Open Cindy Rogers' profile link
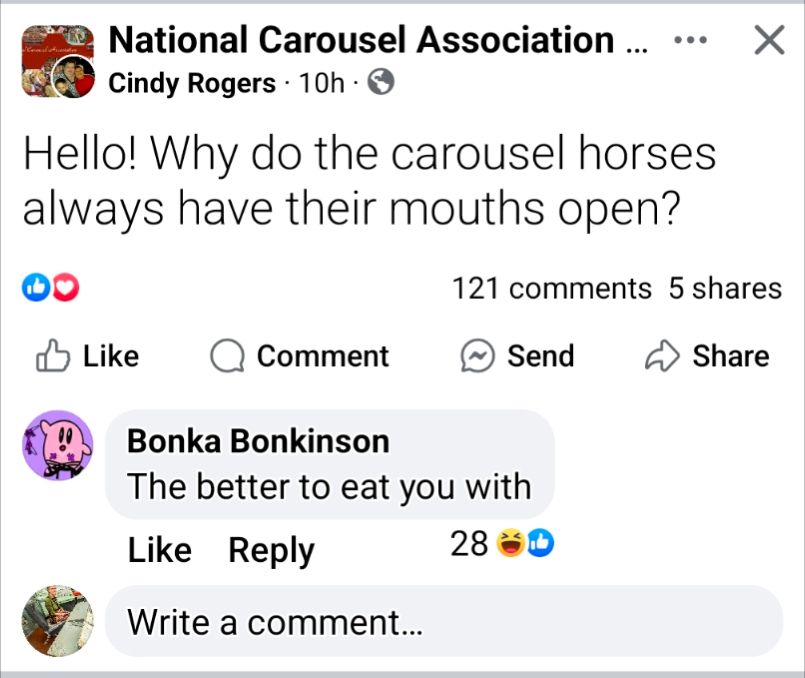 [191, 83]
